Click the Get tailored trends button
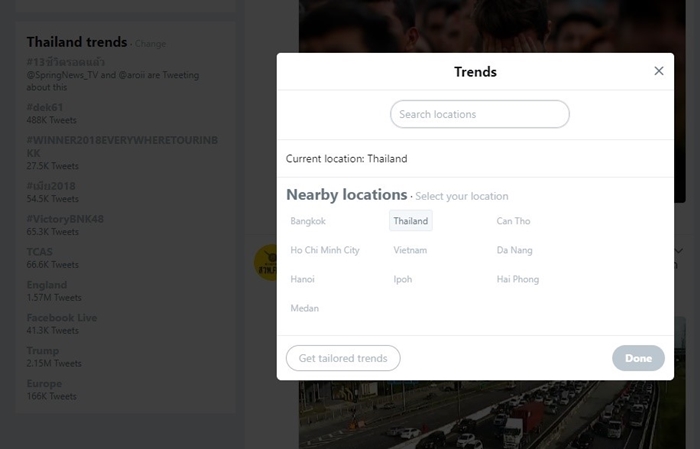This screenshot has height=449, width=700. point(343,358)
